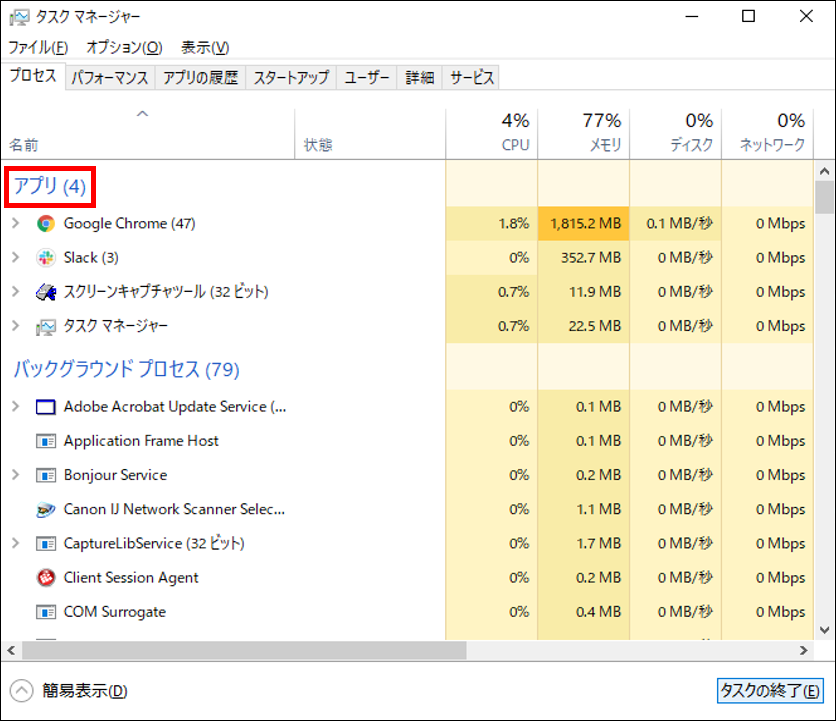This screenshot has width=836, height=721.
Task: Switch to the サービス tab
Action: point(471,78)
